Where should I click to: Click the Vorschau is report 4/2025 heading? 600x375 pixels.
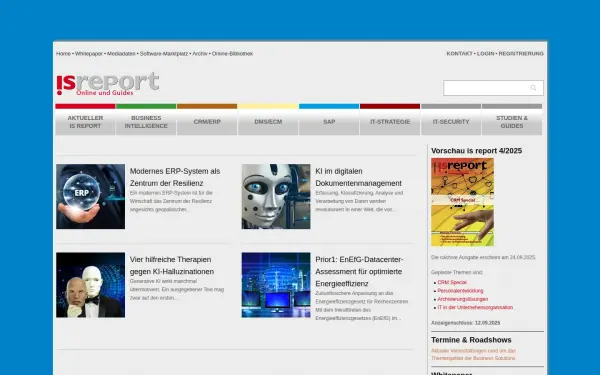coord(476,151)
